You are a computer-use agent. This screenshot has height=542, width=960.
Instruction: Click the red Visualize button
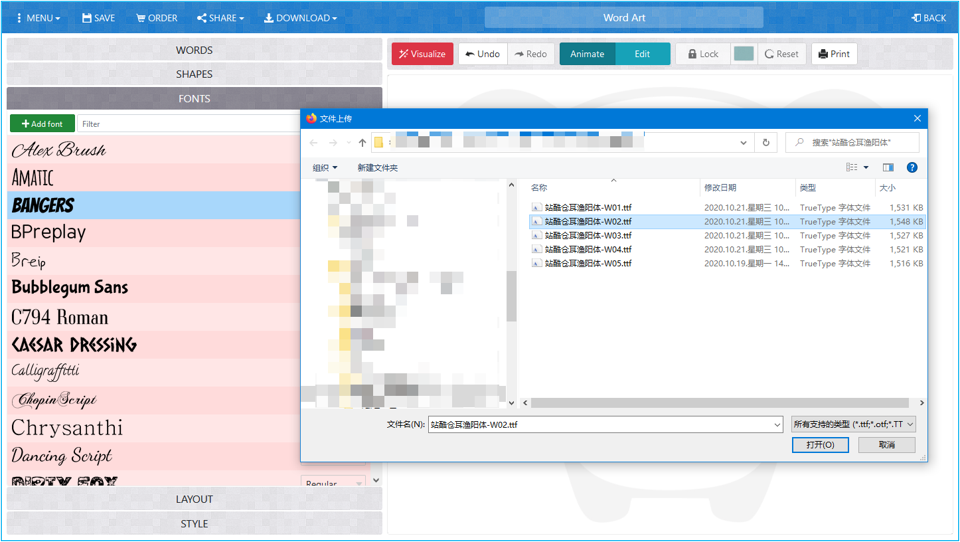(422, 54)
